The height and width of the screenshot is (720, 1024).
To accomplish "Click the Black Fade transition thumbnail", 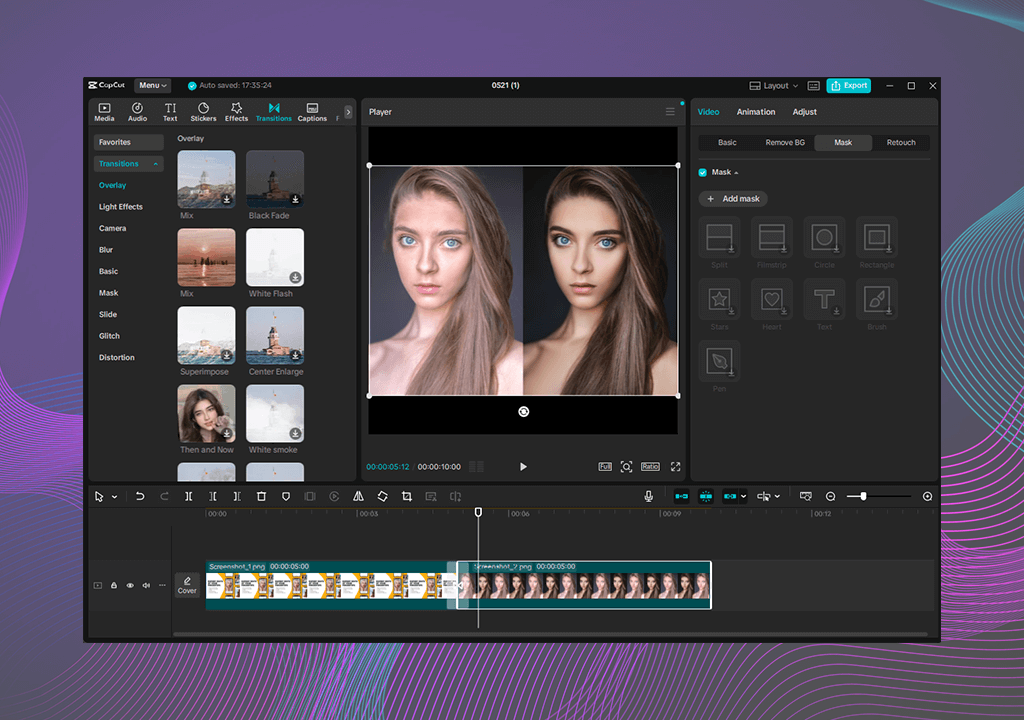I will 275,180.
